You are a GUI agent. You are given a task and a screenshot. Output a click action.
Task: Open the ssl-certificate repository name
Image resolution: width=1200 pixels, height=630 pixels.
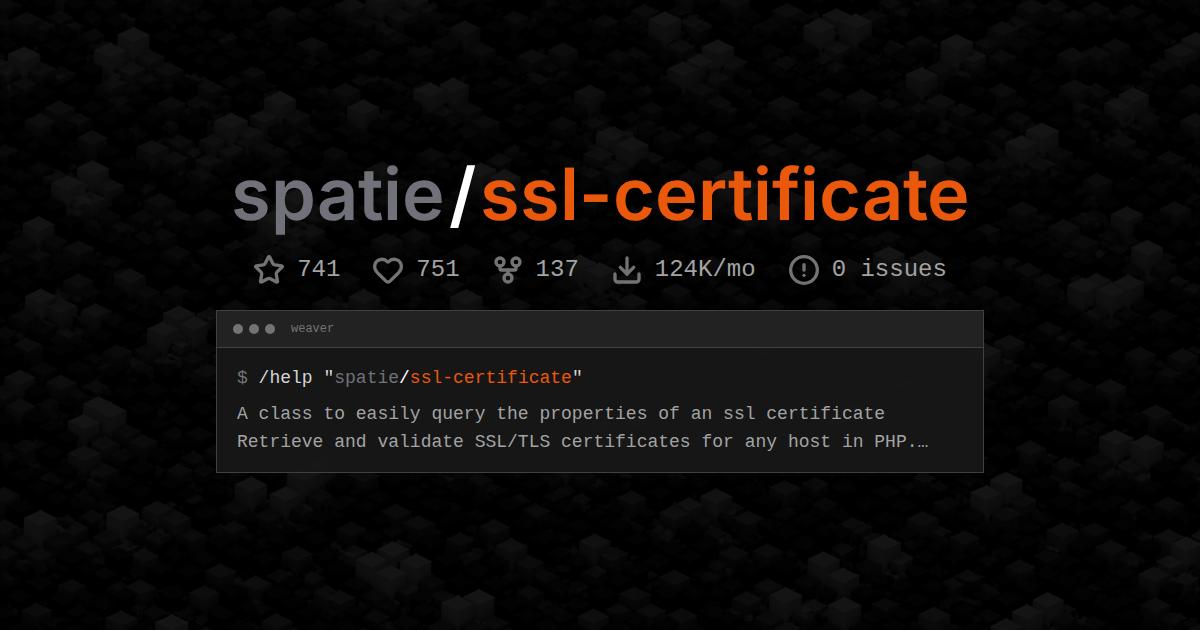click(723, 196)
